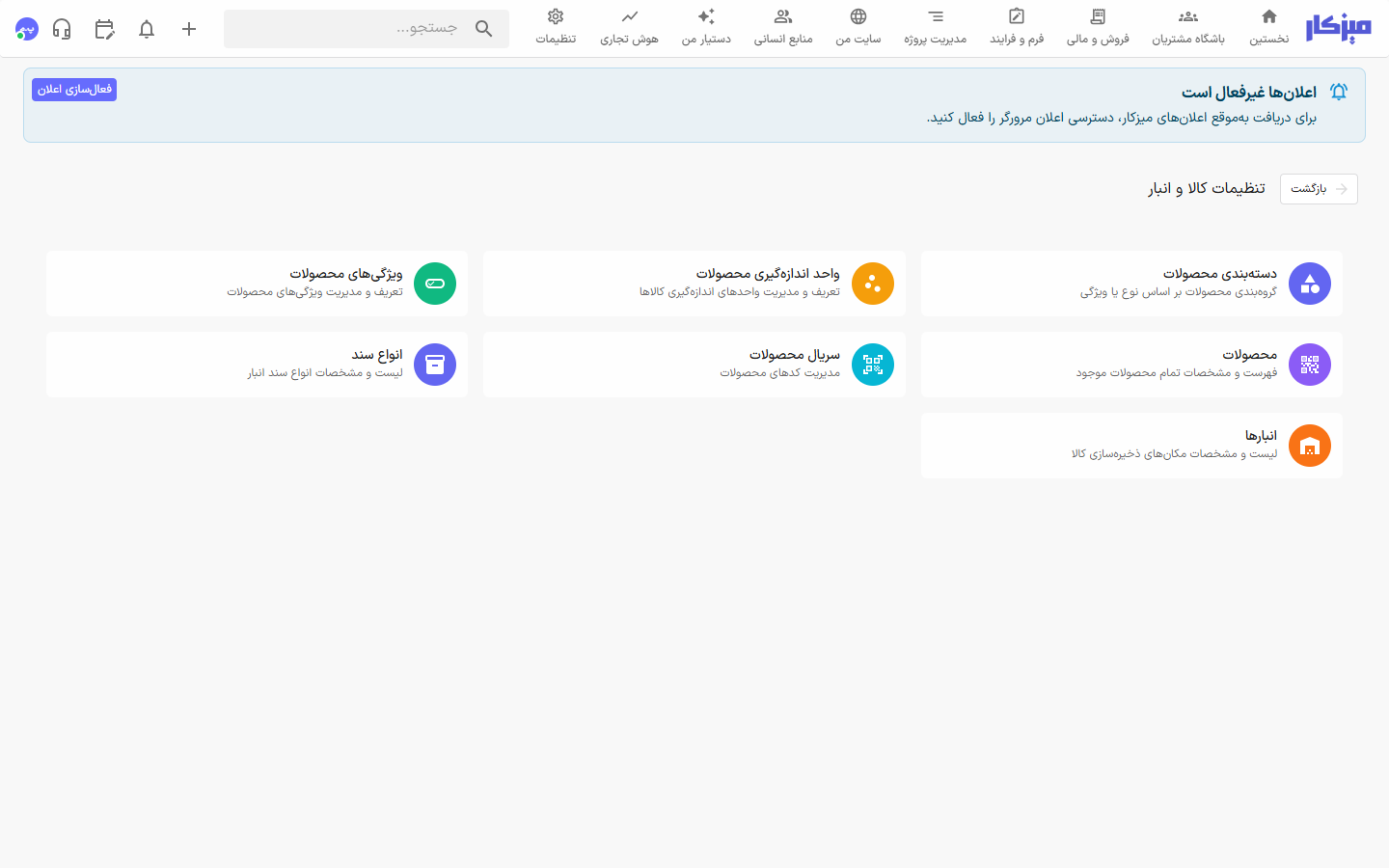The width and height of the screenshot is (1389, 868).
Task: Click the جستجو search field
Action: tap(367, 29)
